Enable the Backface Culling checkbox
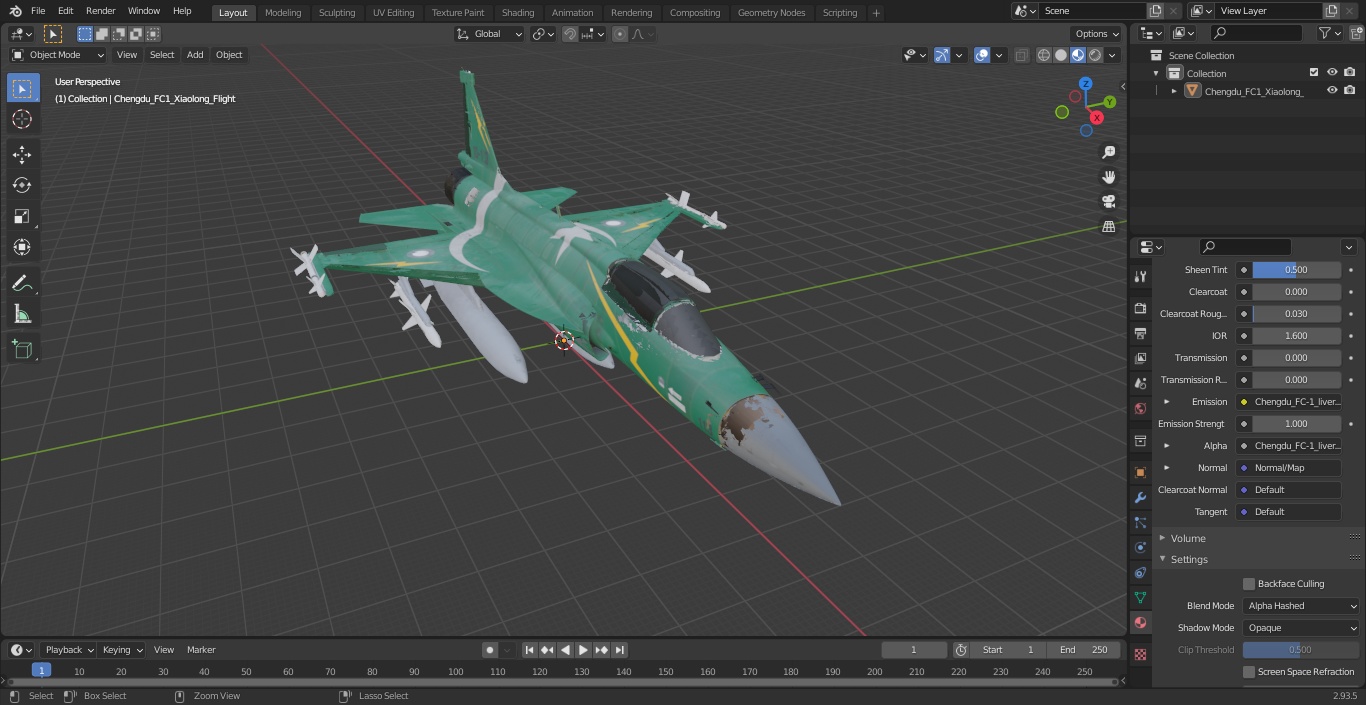The height and width of the screenshot is (705, 1366). 1249,584
